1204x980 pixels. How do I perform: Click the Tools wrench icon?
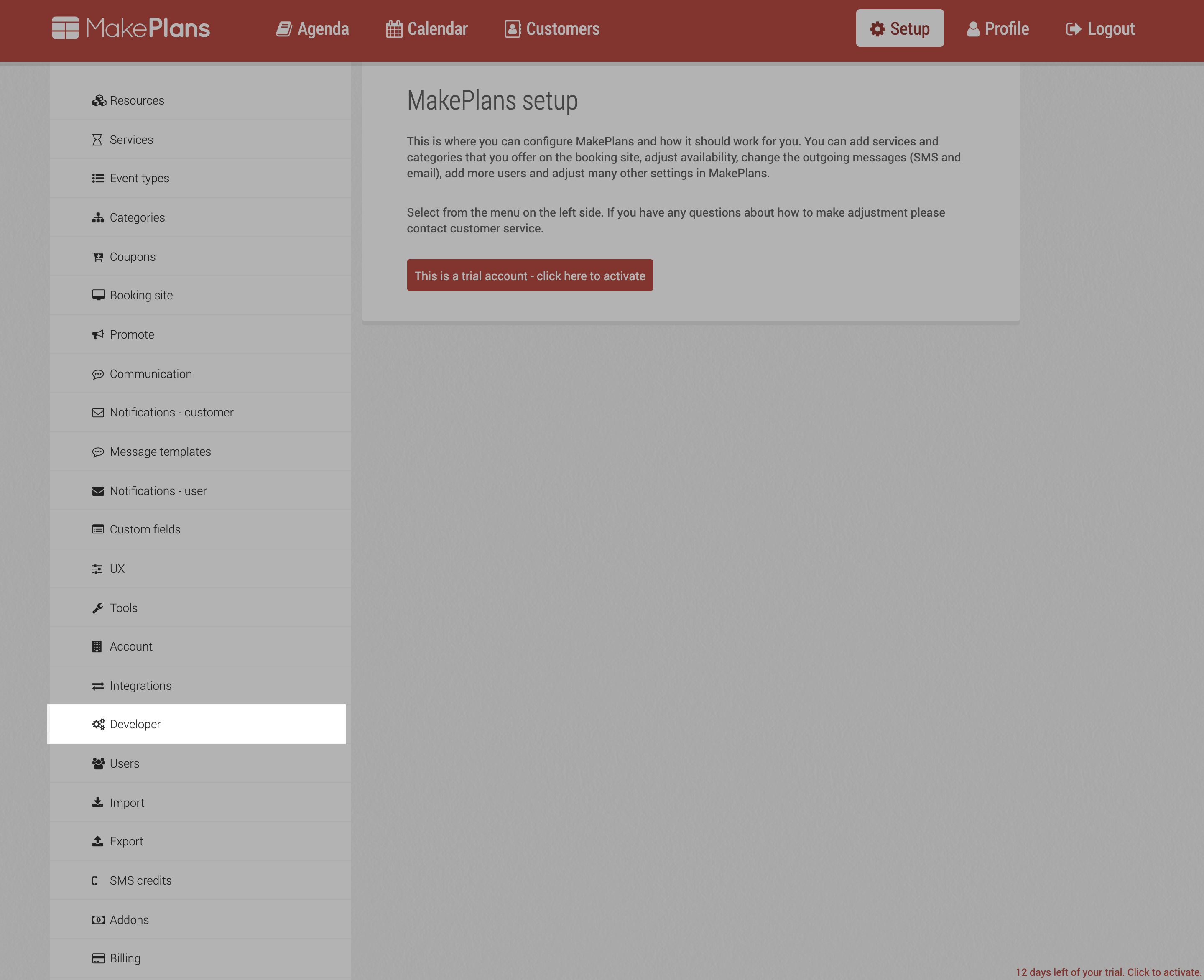point(97,608)
